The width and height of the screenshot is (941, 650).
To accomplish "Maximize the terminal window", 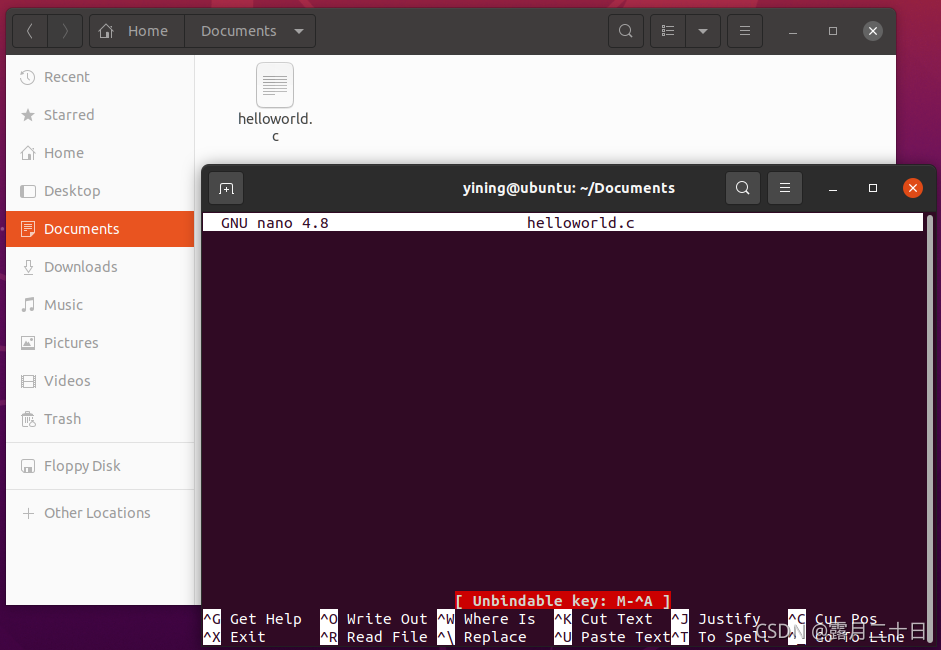I will point(873,188).
